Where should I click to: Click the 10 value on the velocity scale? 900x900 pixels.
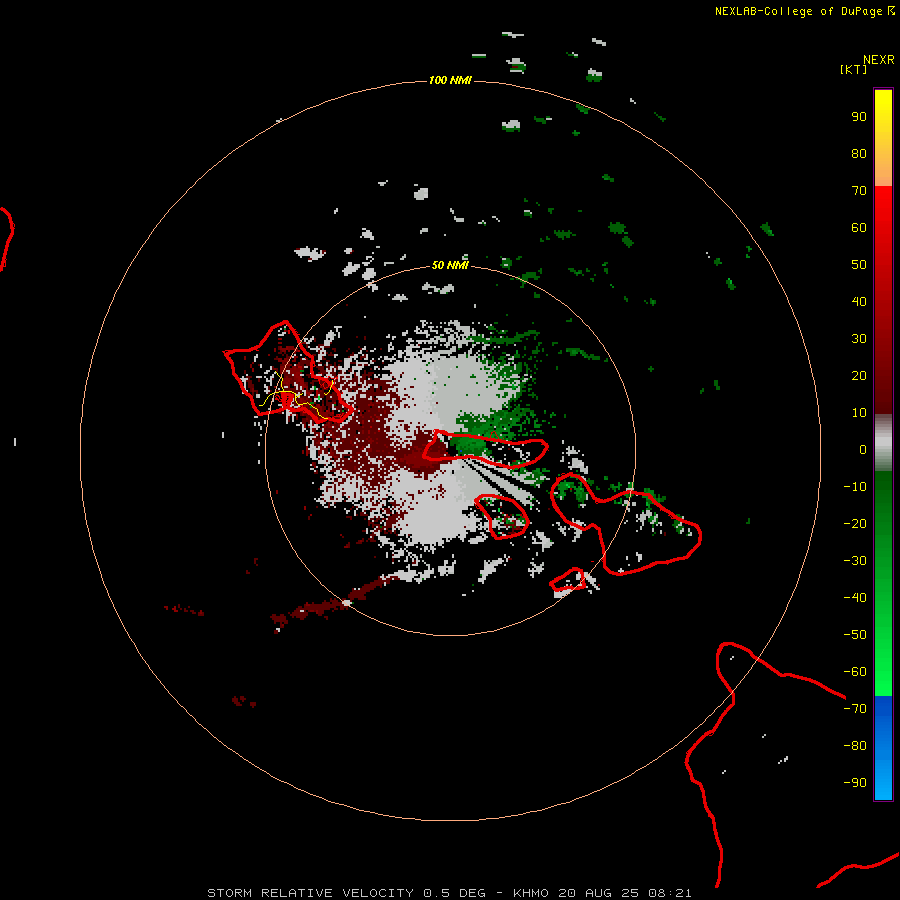click(859, 413)
